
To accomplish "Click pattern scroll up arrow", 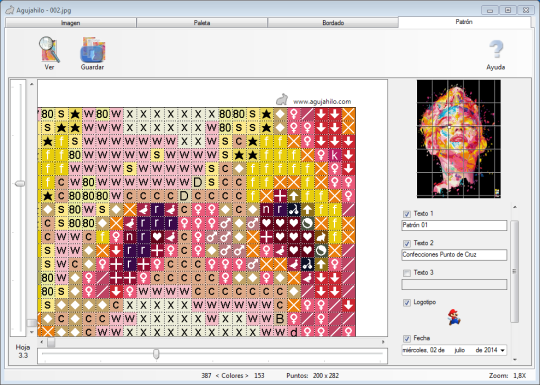I will 32,84.
